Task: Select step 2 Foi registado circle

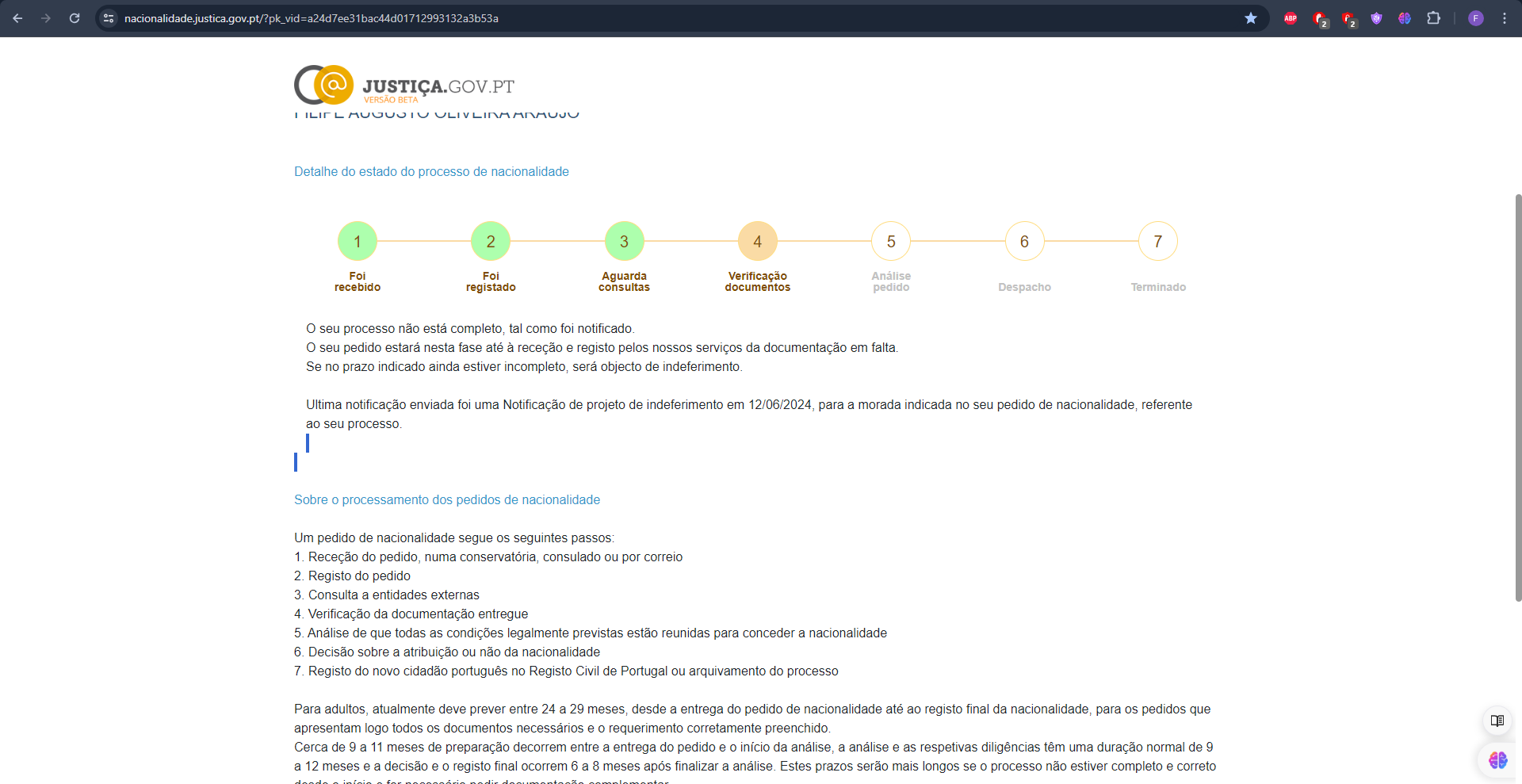Action: [x=491, y=241]
